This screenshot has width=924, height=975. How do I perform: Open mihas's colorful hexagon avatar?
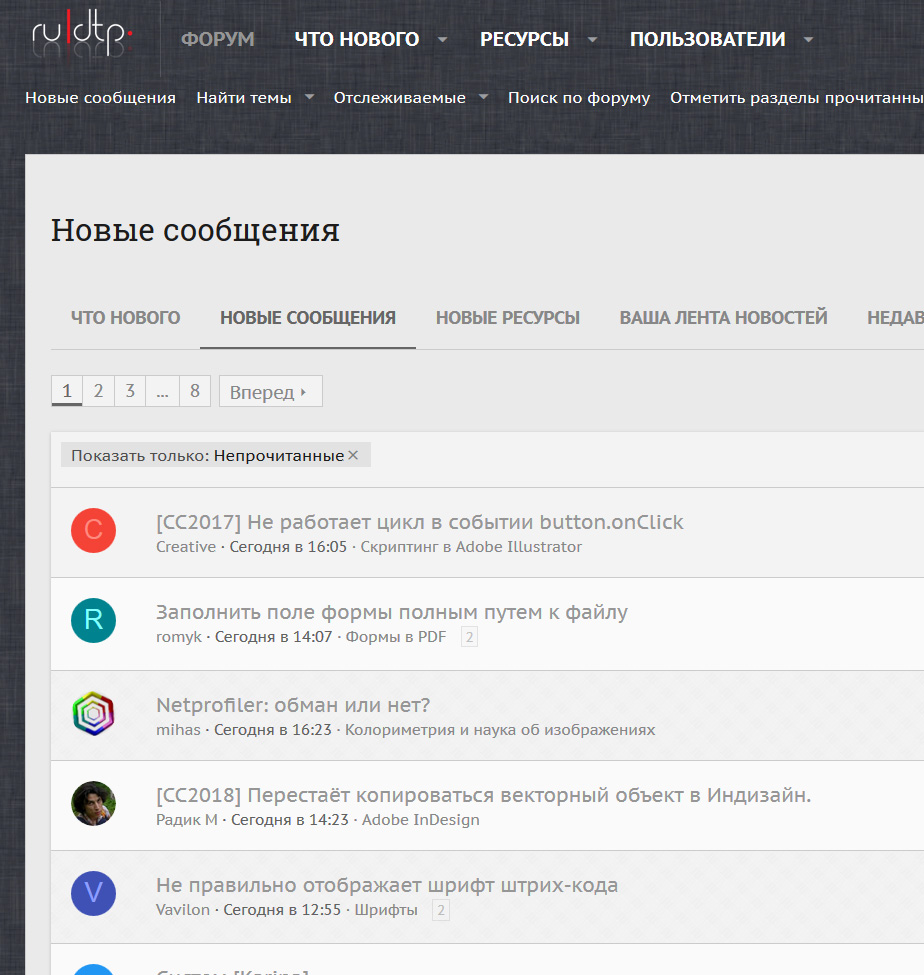93,713
